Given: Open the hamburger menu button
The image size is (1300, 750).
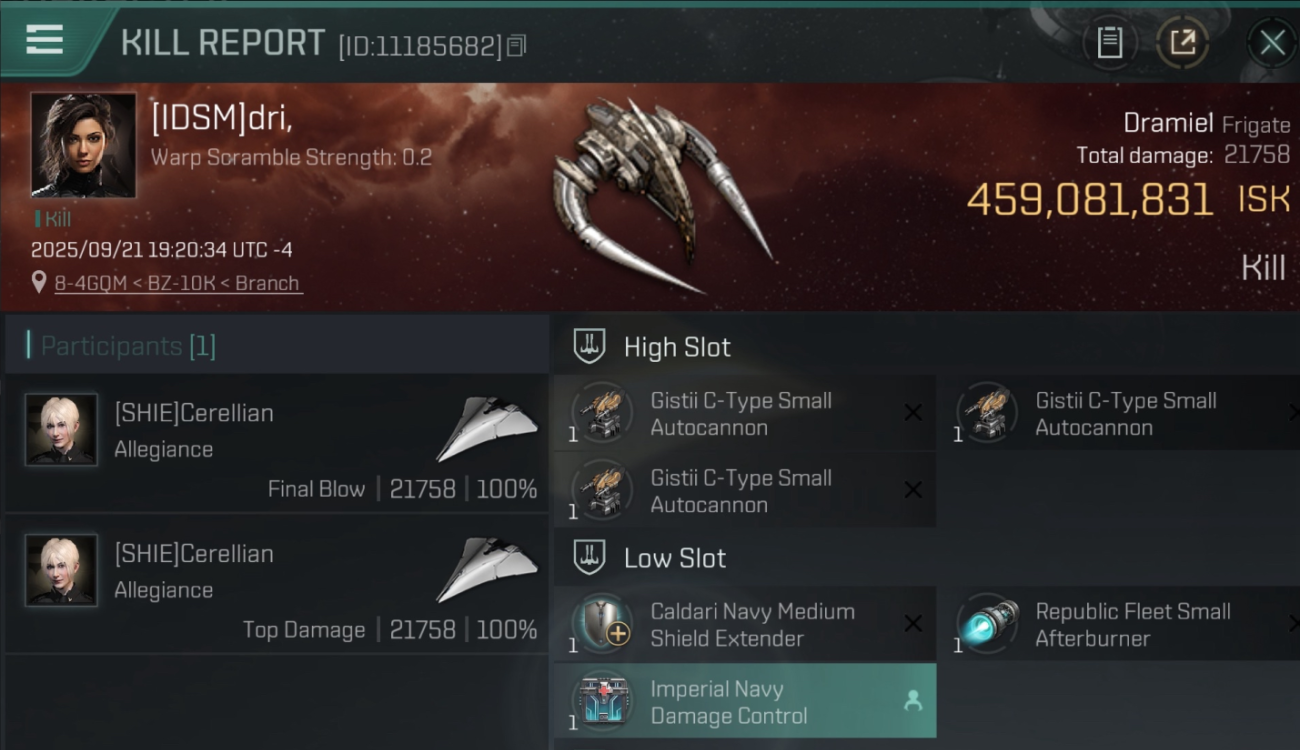Looking at the screenshot, I should tap(45, 40).
